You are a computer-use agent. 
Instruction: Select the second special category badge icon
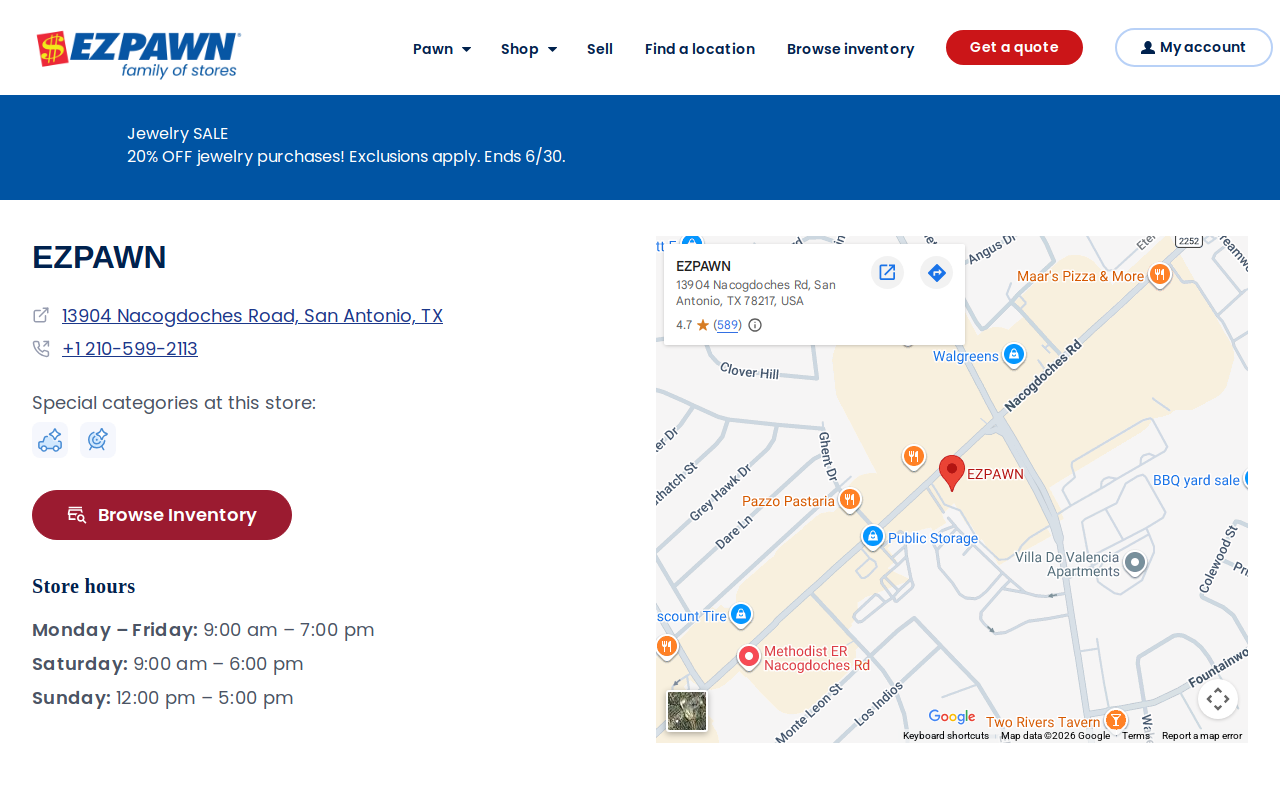coord(98,440)
